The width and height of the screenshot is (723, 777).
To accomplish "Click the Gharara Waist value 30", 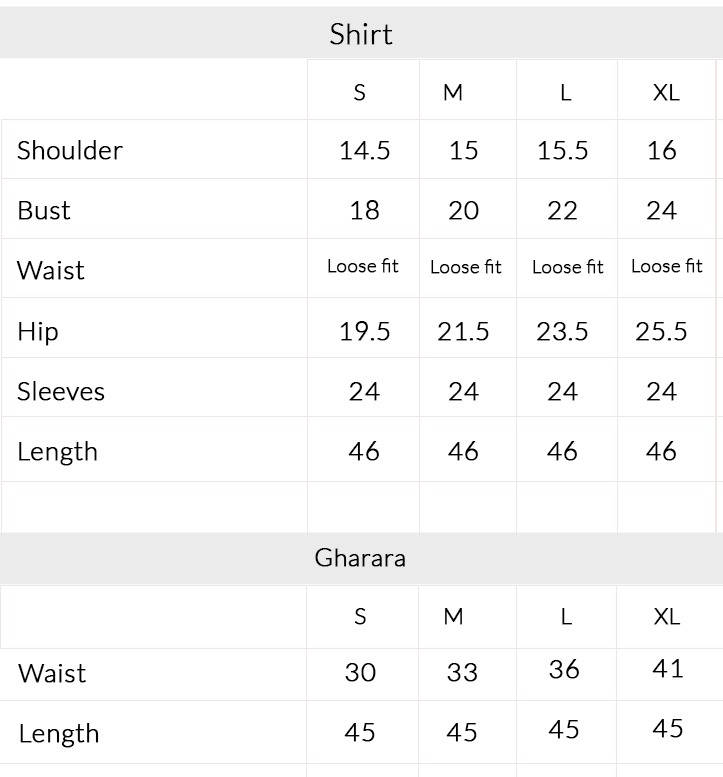I will pyautogui.click(x=360, y=673).
